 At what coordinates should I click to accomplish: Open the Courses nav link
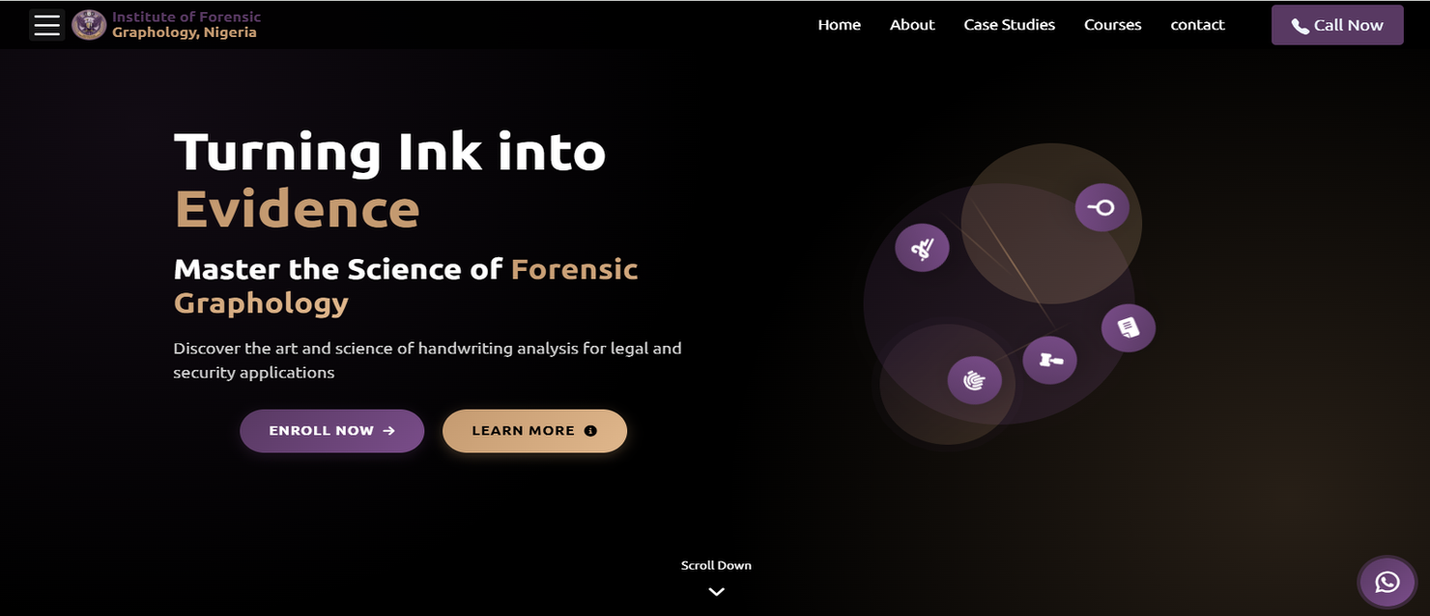point(1112,25)
